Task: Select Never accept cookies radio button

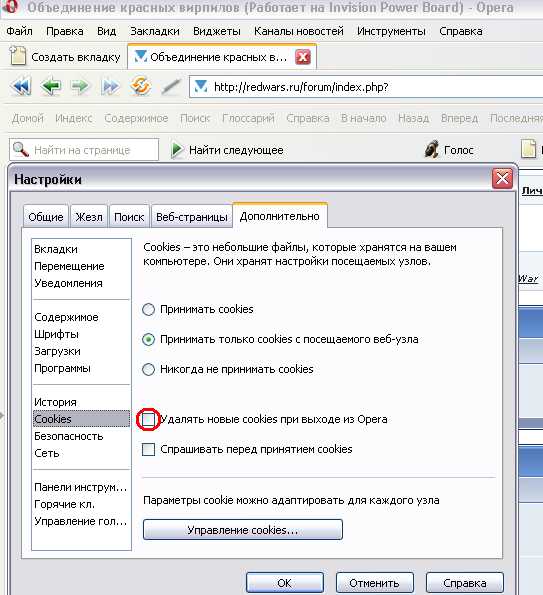Action: point(148,369)
